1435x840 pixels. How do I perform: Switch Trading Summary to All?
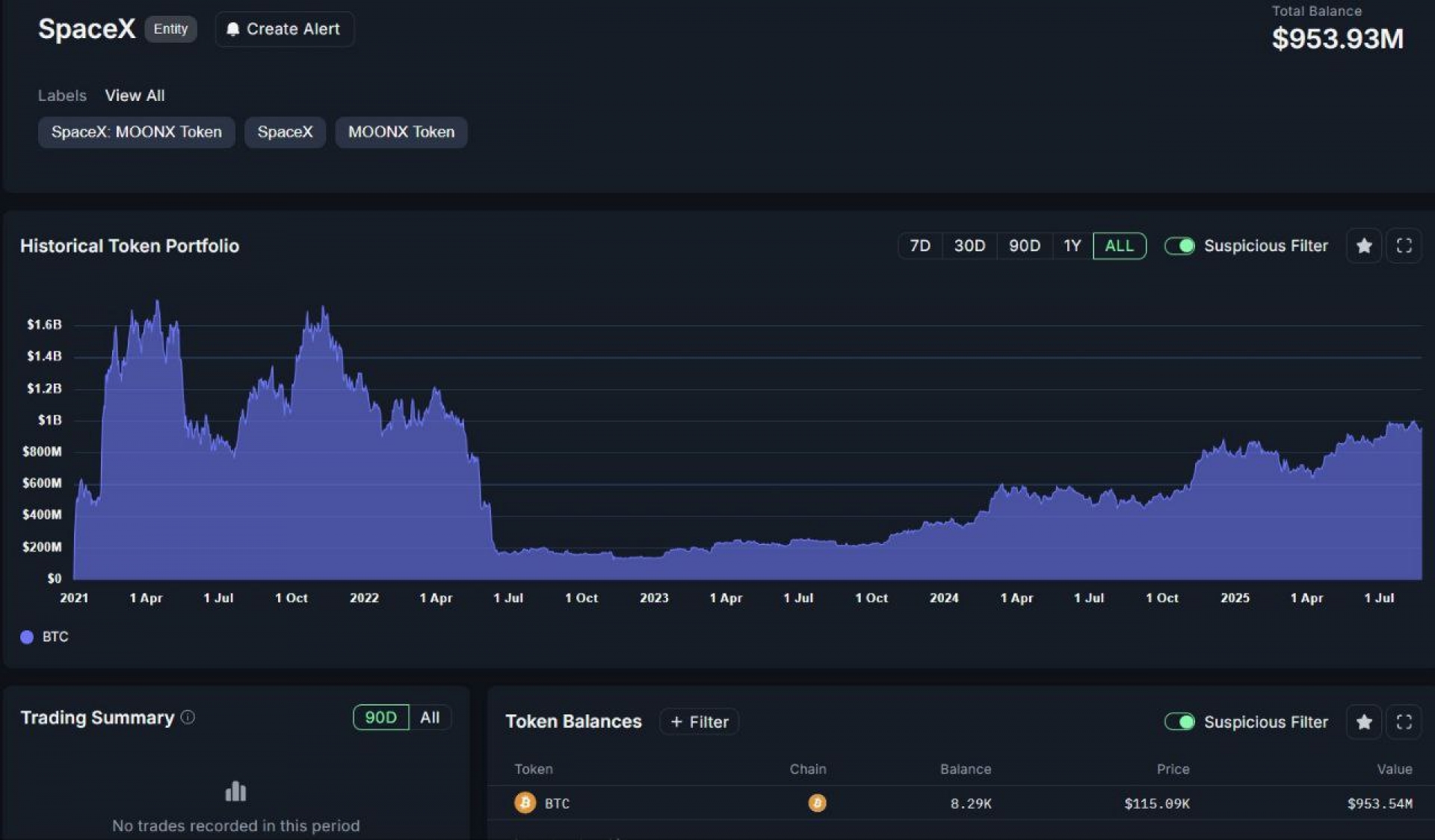click(430, 717)
